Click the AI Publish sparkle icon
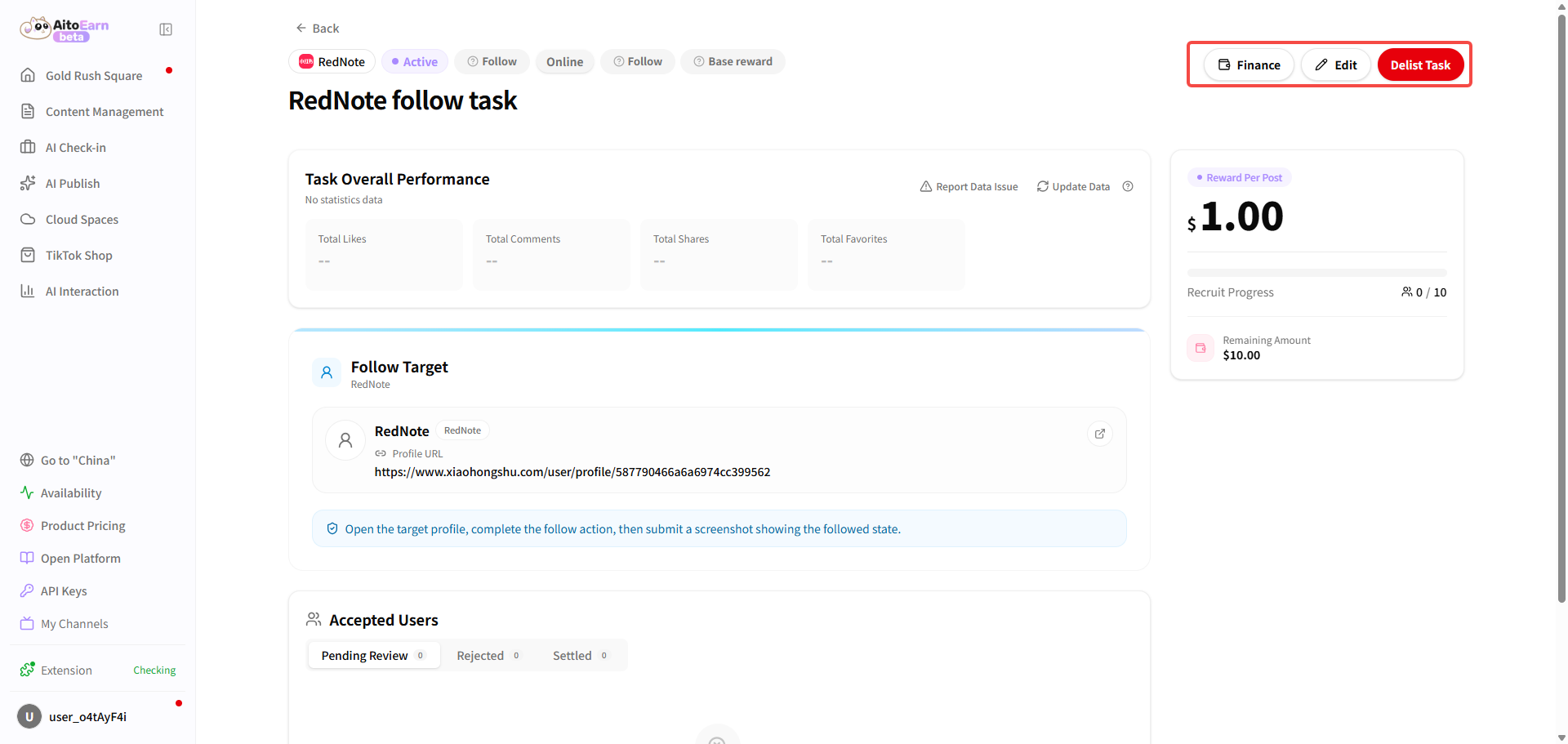The height and width of the screenshot is (744, 1568). pos(28,183)
